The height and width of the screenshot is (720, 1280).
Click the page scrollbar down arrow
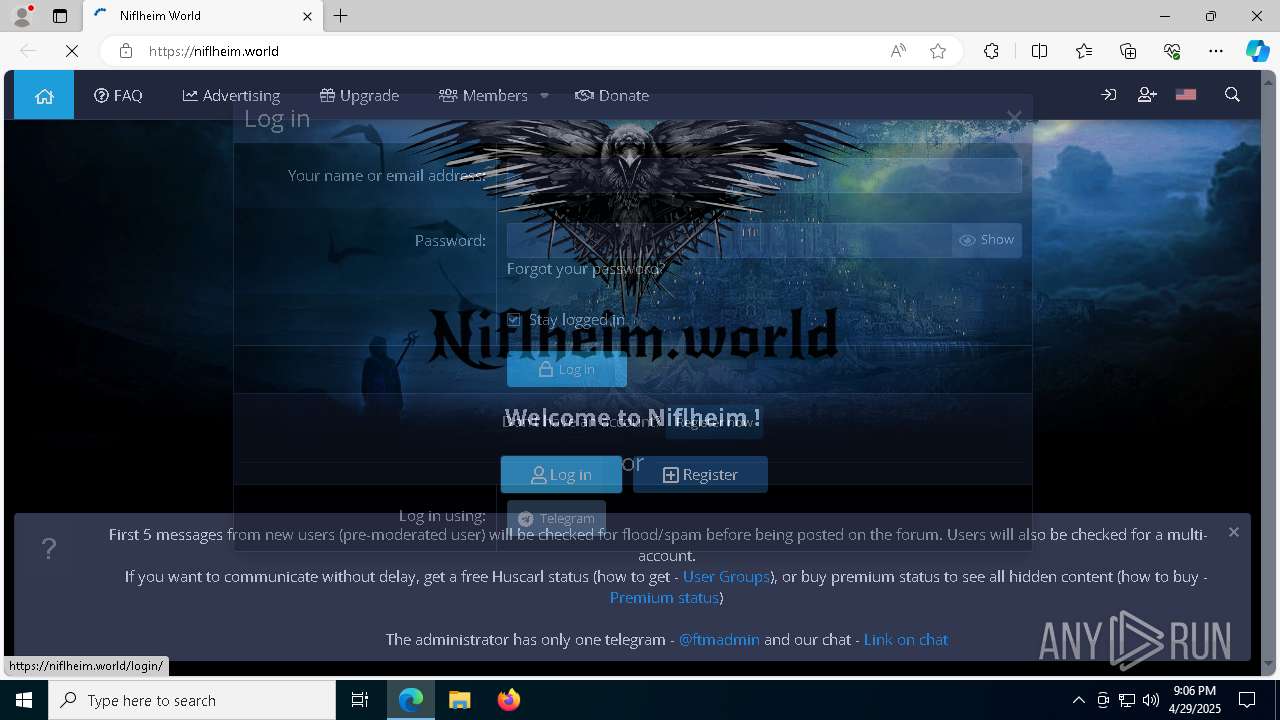pos(1270,663)
